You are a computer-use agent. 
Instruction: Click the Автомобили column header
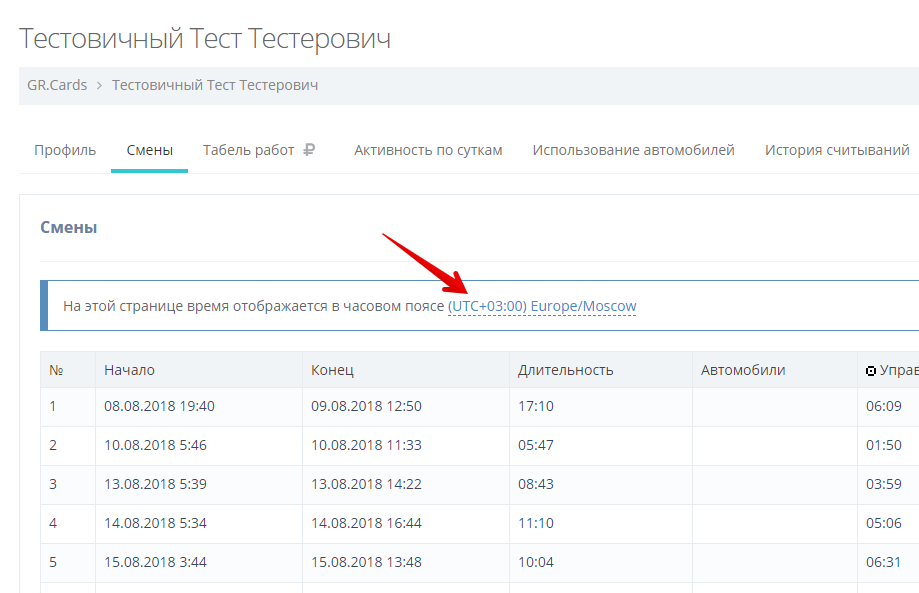click(x=742, y=370)
